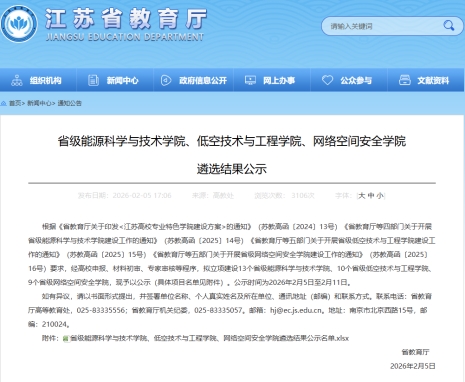The width and height of the screenshot is (465, 382).
Task: Click the 政府信息公开 icon
Action: point(166,80)
